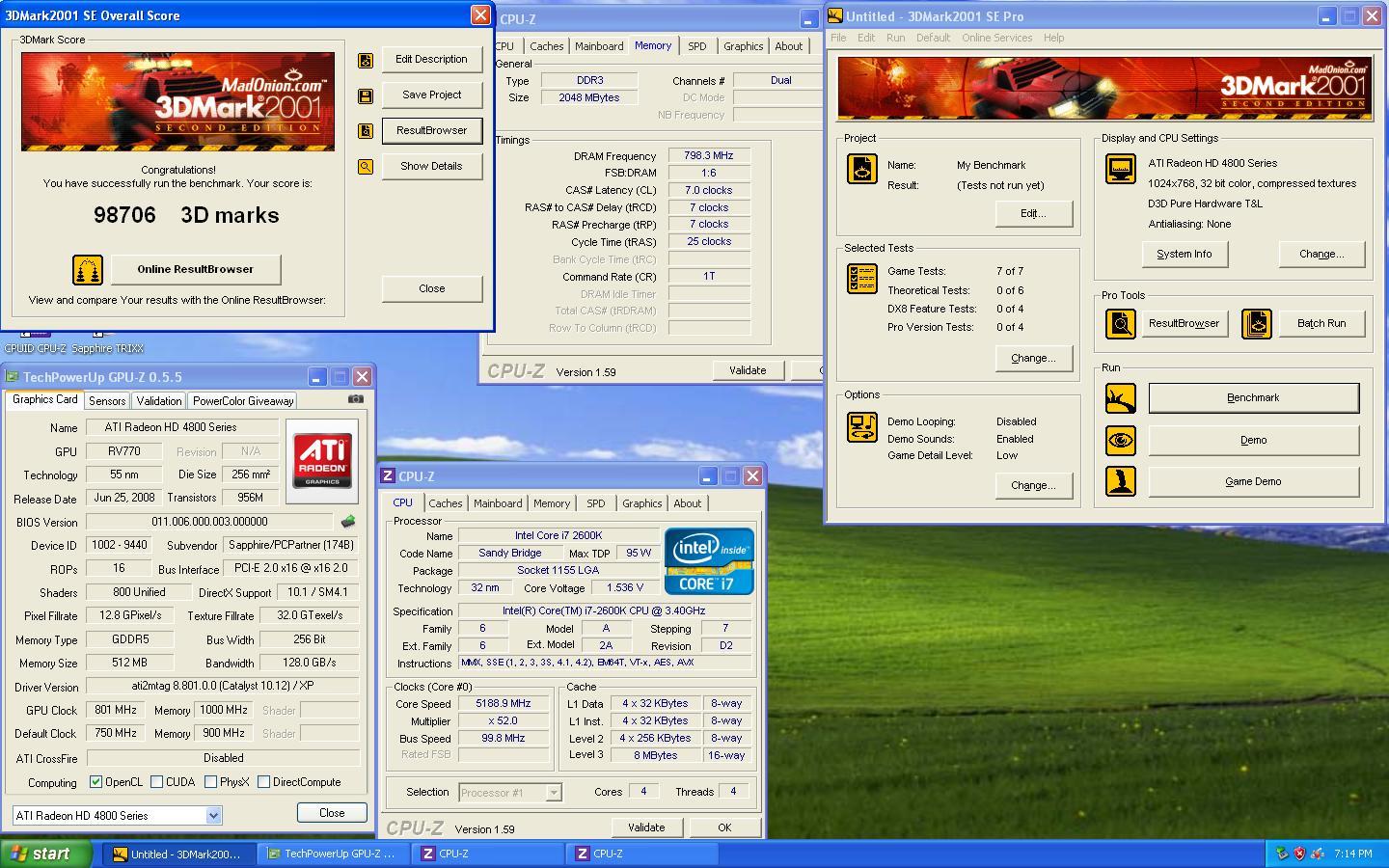Switch to the Validation tab in GPU-Z
The height and width of the screenshot is (868, 1389).
159,401
